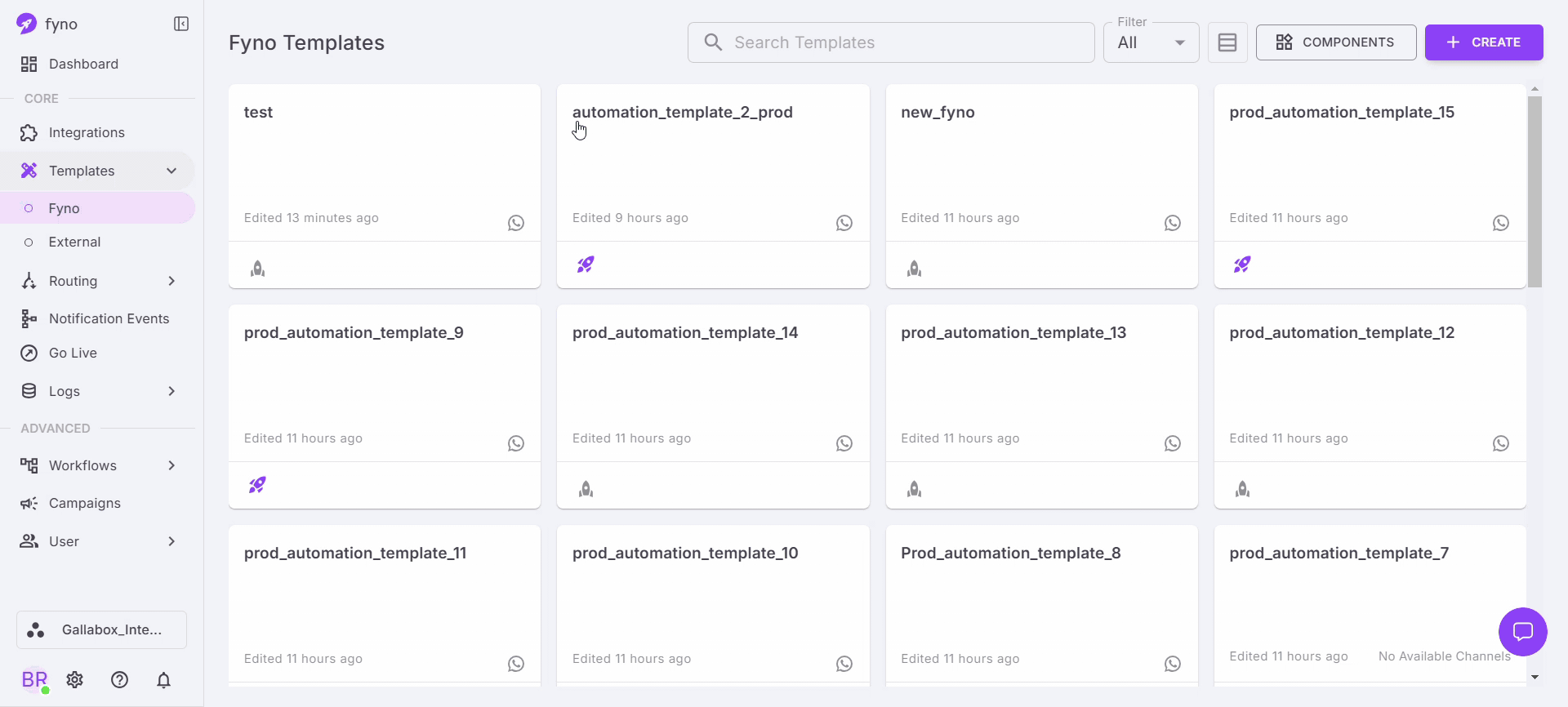Screen dimensions: 1568x707
Task: Click WhatsApp icon on test template
Action: click(x=515, y=223)
